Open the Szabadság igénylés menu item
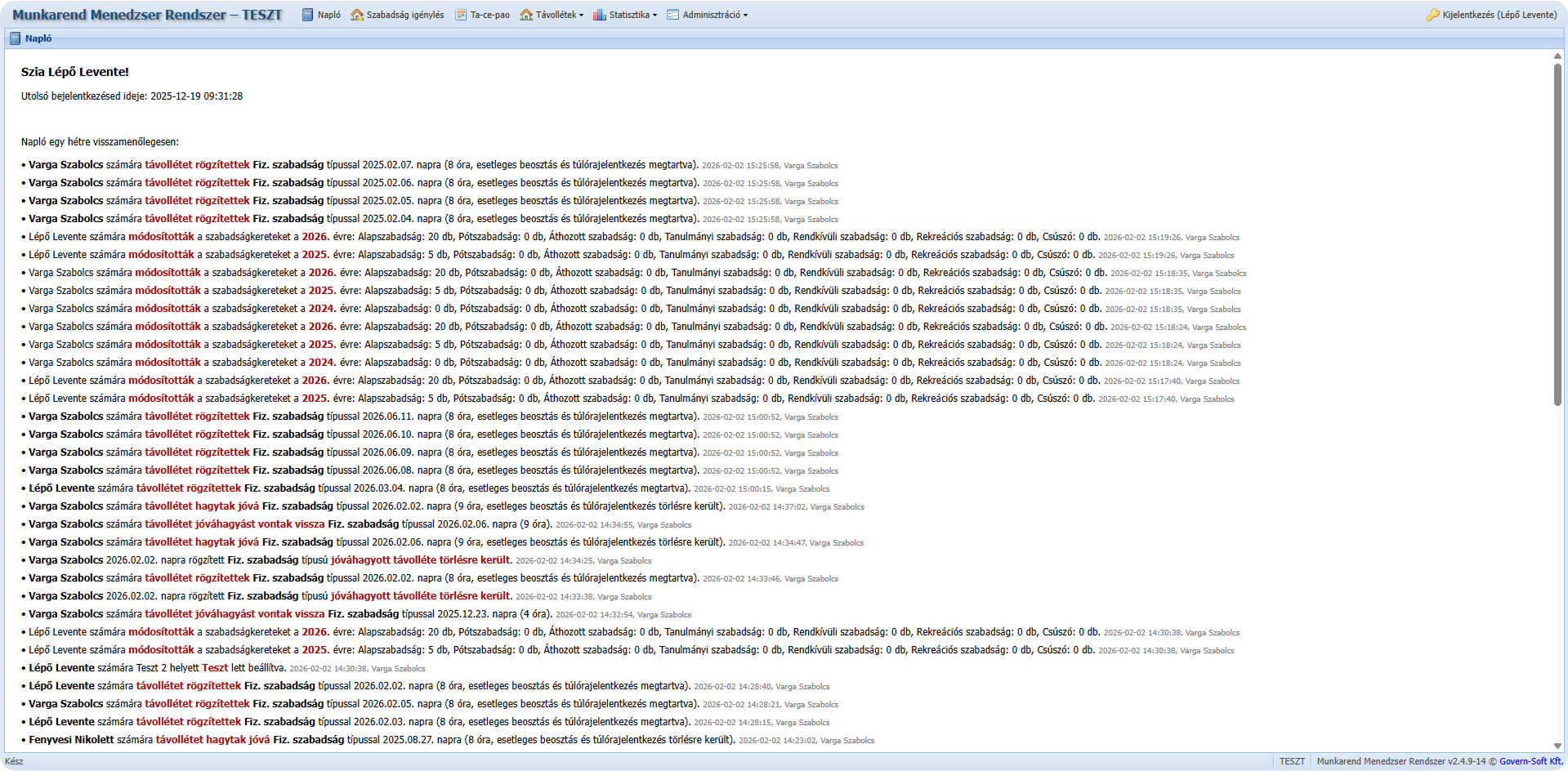 (405, 15)
